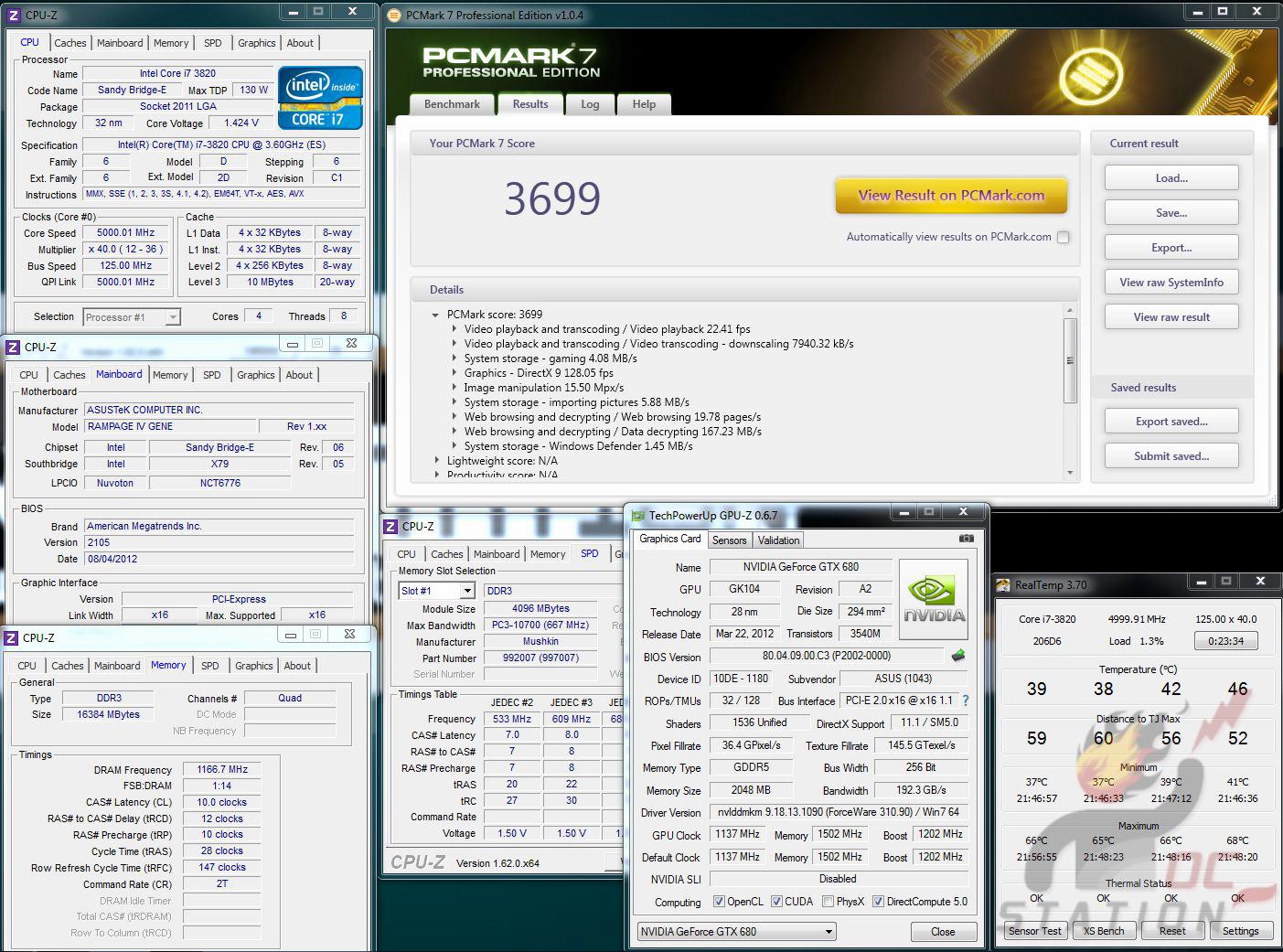Image resolution: width=1283 pixels, height=952 pixels.
Task: Click the GPU-Z BIOS save chip icon
Action: tap(958, 655)
